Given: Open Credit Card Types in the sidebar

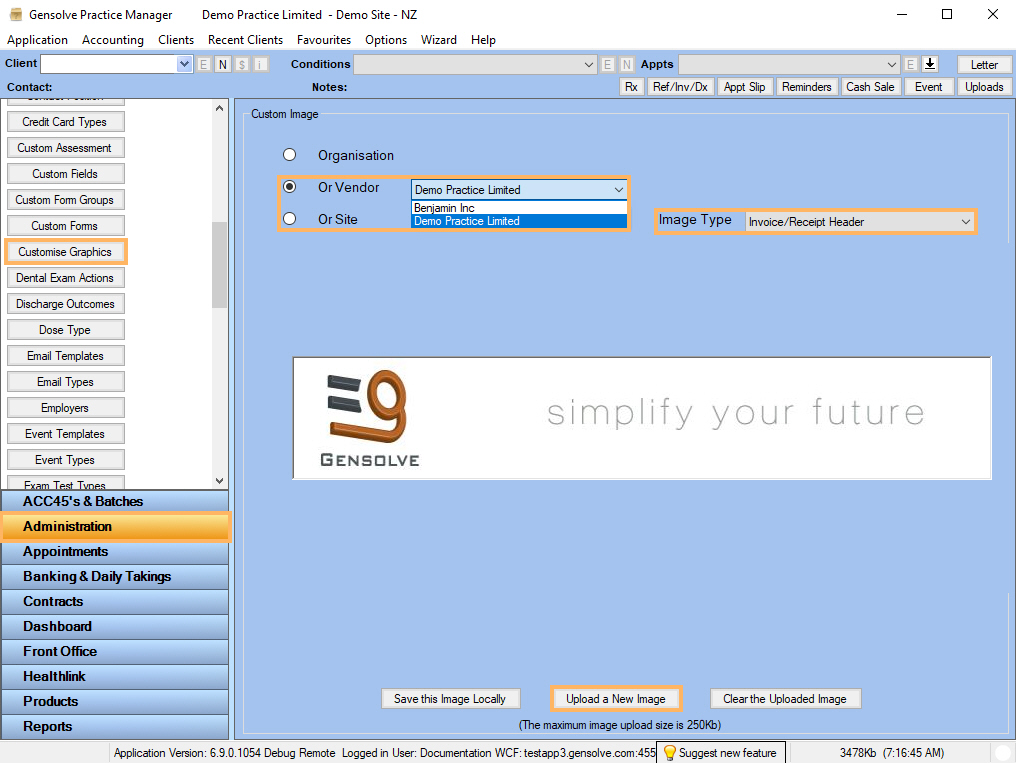Looking at the screenshot, I should coord(65,122).
